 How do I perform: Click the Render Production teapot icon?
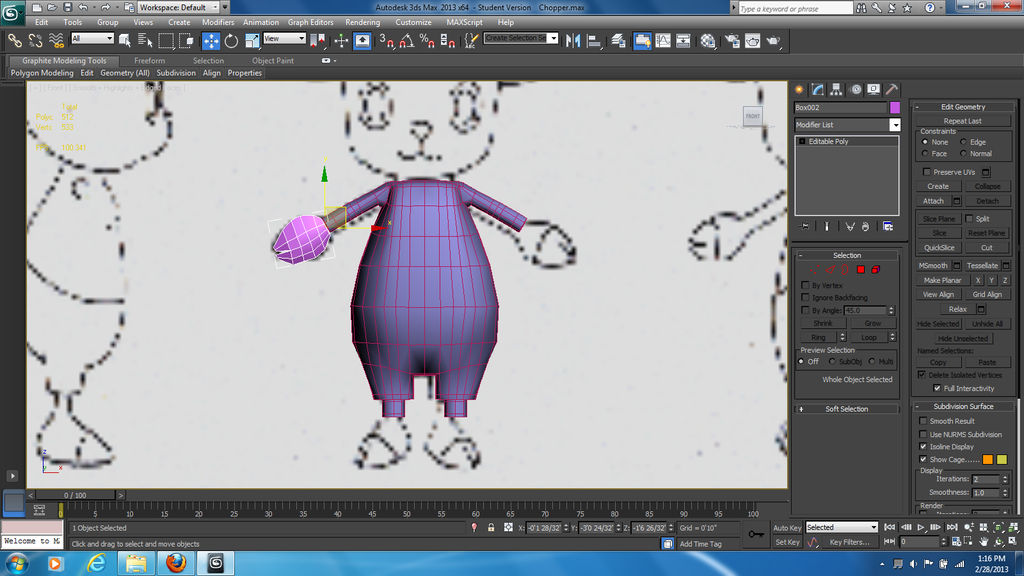(773, 40)
